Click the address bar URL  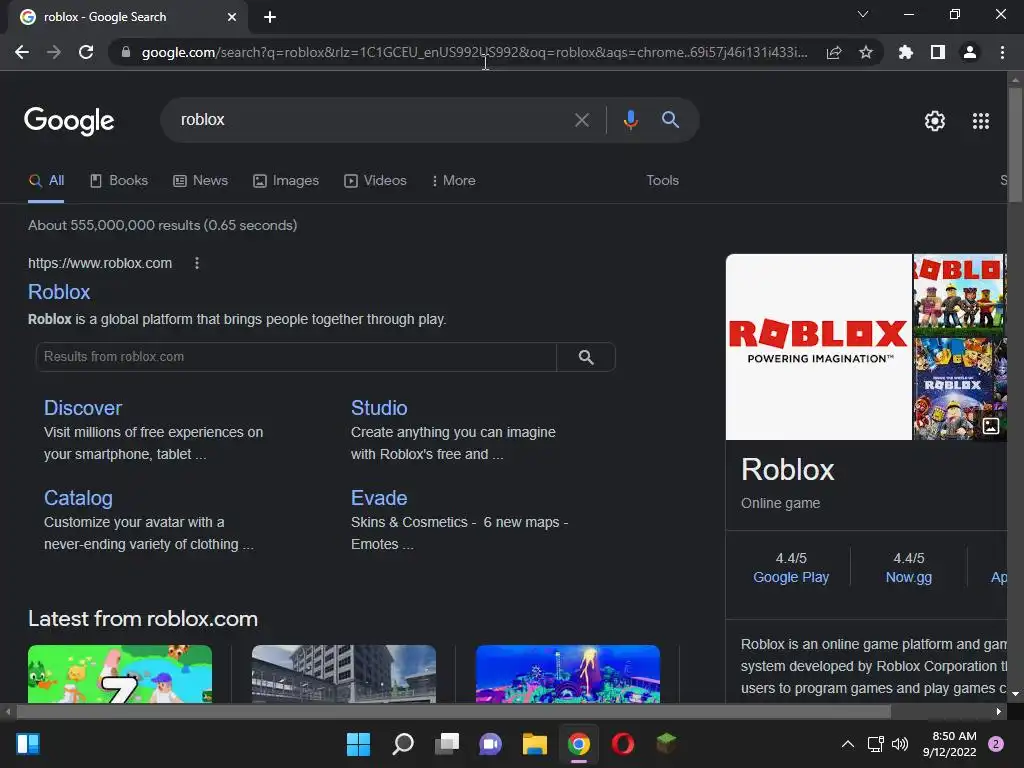475,52
